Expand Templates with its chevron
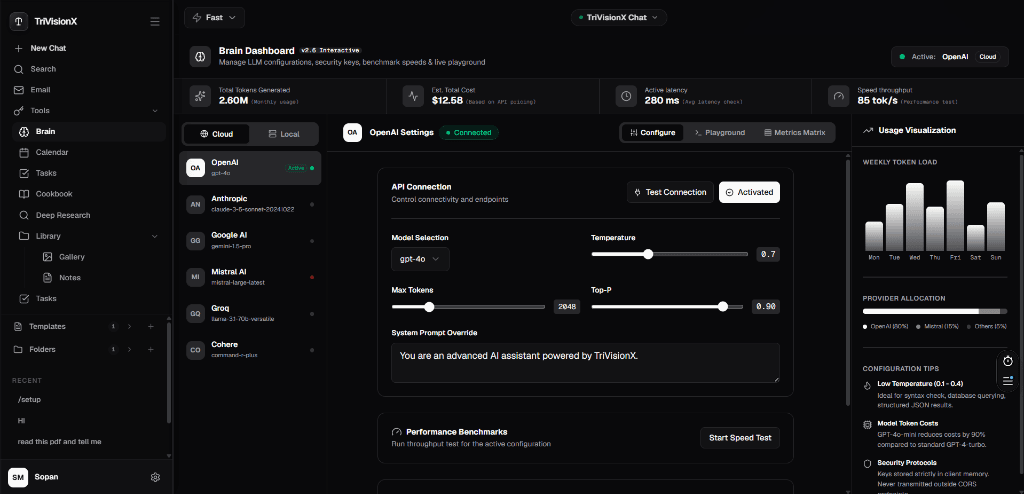Image resolution: width=1024 pixels, height=494 pixels. [129, 326]
